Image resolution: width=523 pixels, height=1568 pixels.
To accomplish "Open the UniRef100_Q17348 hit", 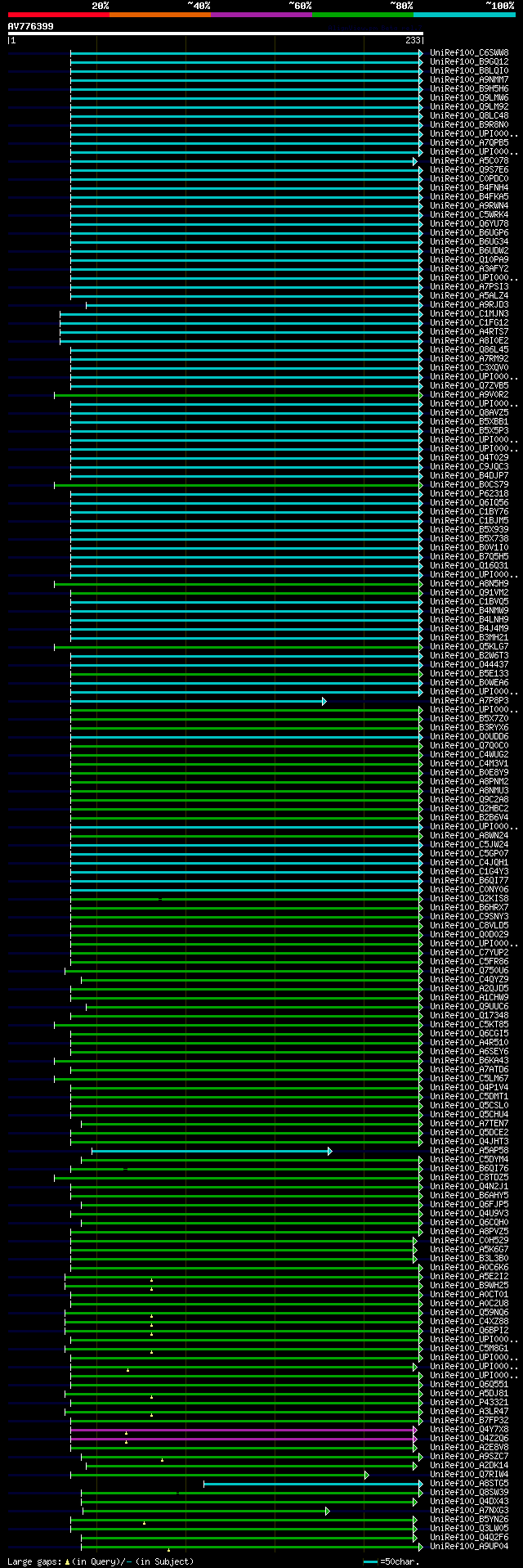I will click(x=469, y=1016).
